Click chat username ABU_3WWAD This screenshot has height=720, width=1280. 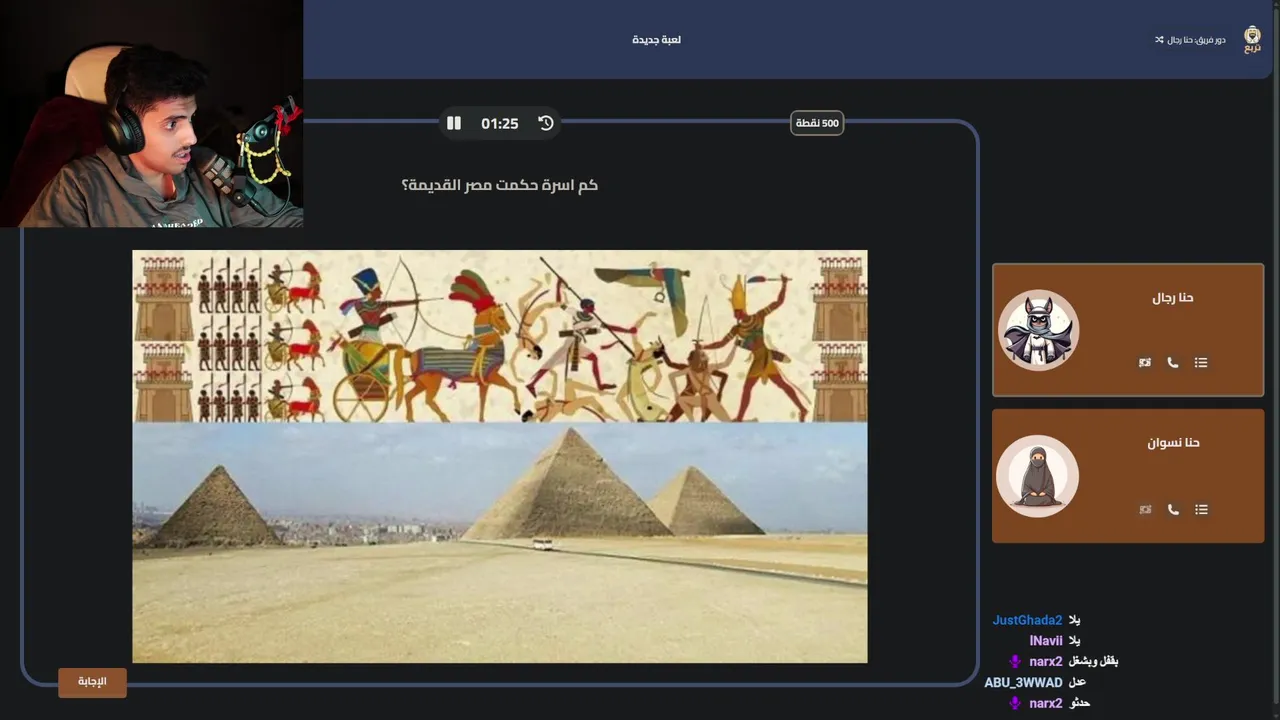tap(1023, 683)
